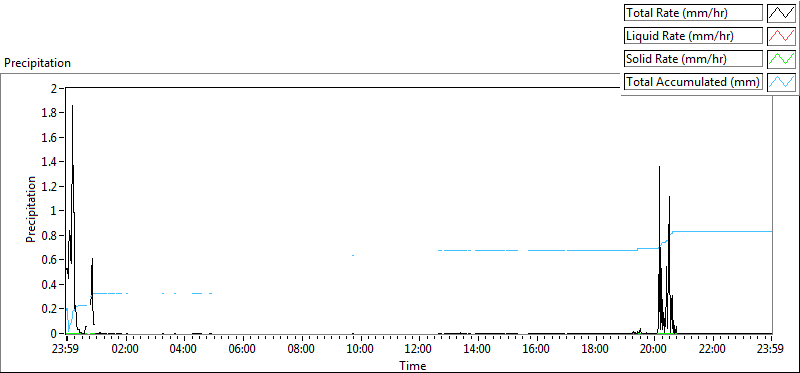Click the Total Rate black line icon
Screen dimensions: 800x373
782,13
